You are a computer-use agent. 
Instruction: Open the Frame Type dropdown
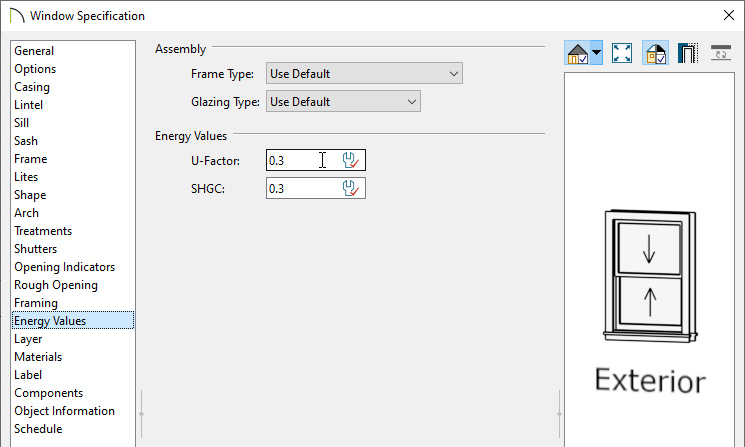tap(364, 74)
